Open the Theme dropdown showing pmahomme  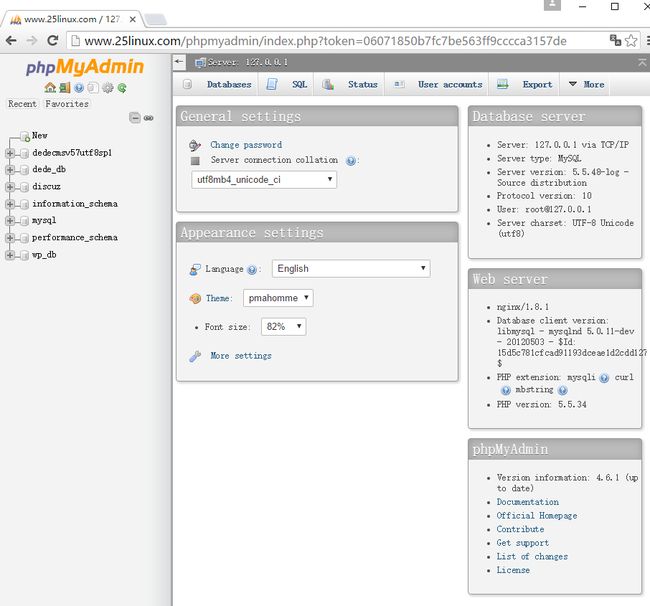point(278,298)
